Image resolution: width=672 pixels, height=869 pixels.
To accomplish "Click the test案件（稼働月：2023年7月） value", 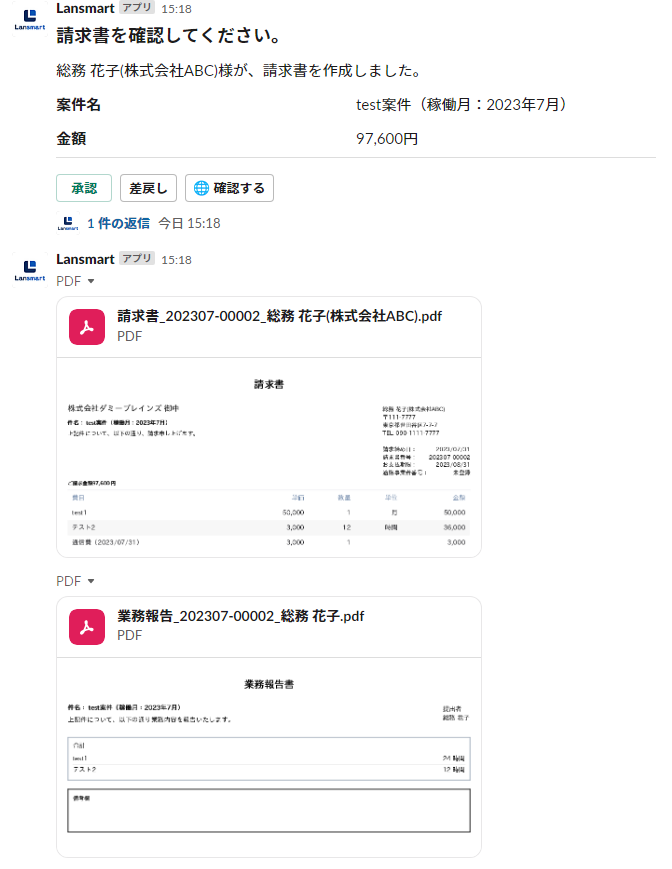I will [x=461, y=105].
